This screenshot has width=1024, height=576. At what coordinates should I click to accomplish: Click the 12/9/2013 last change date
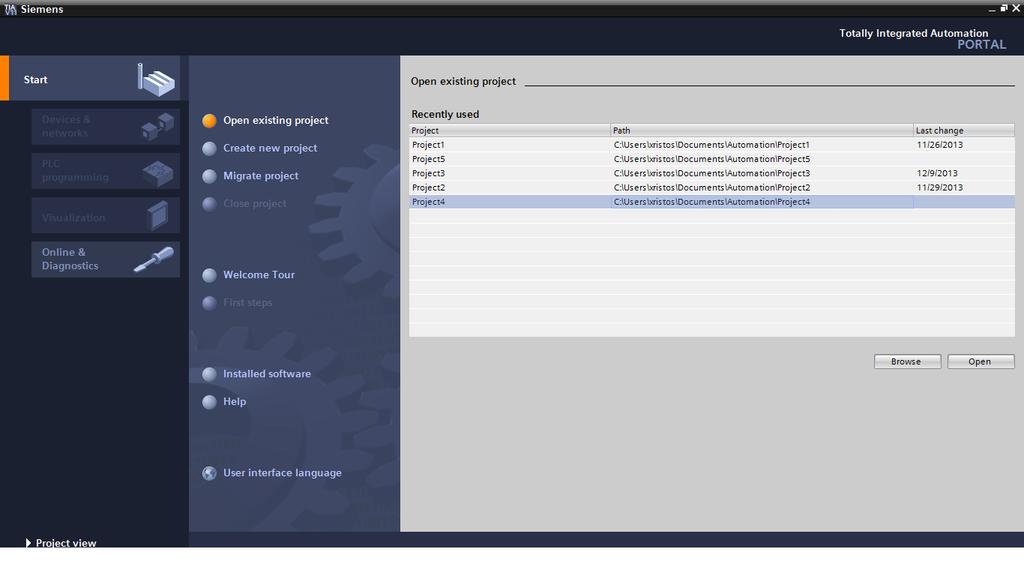[x=937, y=174]
